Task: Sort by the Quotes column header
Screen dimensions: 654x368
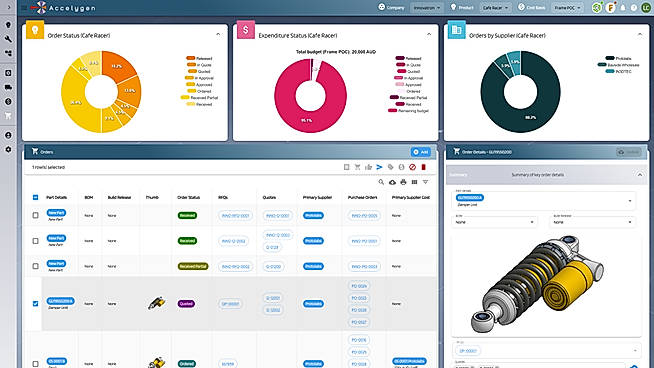Action: pyautogui.click(x=269, y=197)
